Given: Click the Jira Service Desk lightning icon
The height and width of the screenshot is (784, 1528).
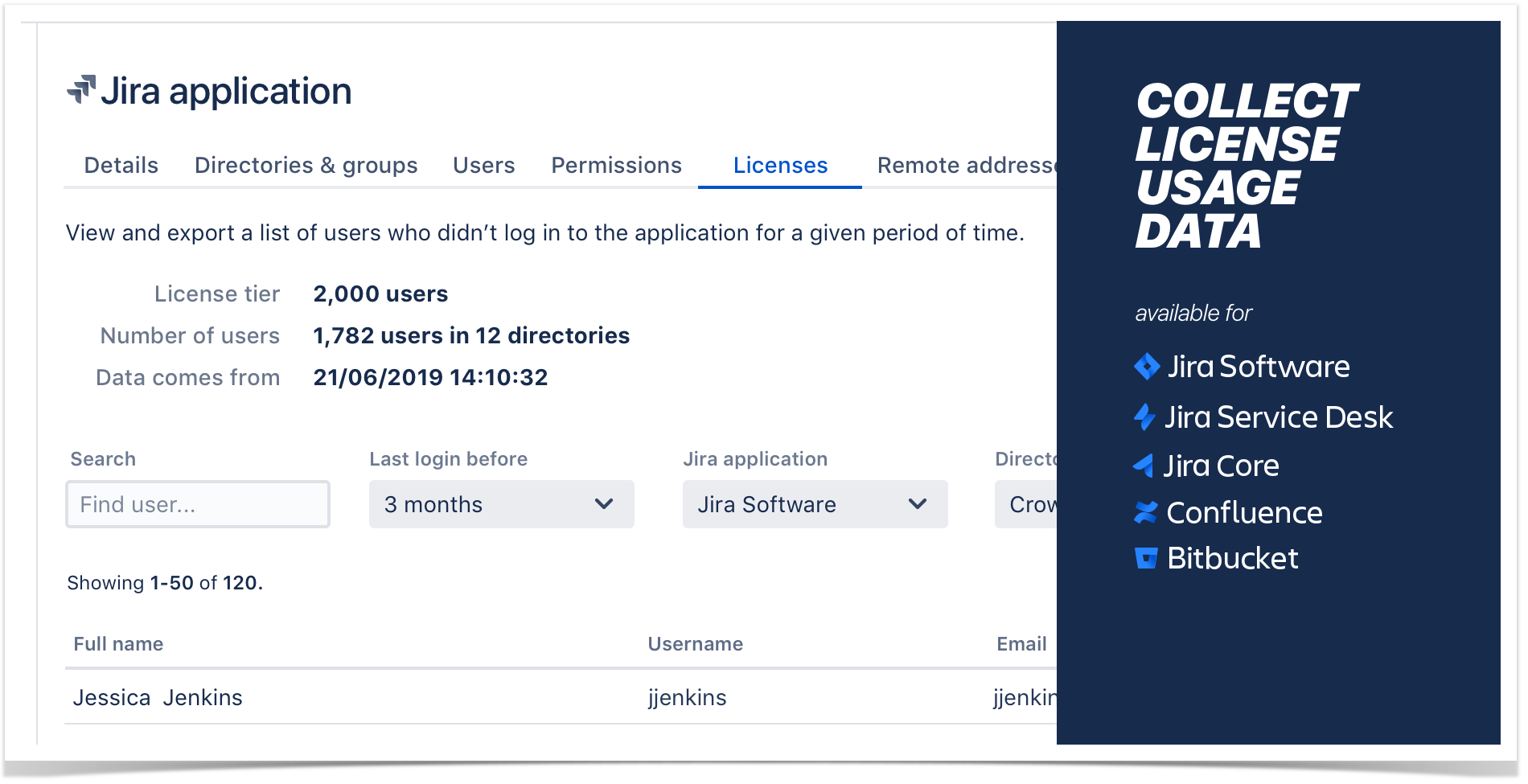Looking at the screenshot, I should (1144, 417).
